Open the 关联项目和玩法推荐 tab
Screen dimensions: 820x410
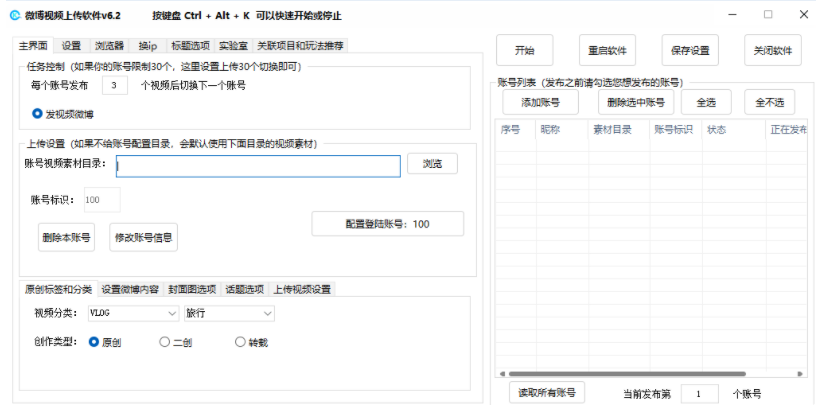[x=300, y=46]
